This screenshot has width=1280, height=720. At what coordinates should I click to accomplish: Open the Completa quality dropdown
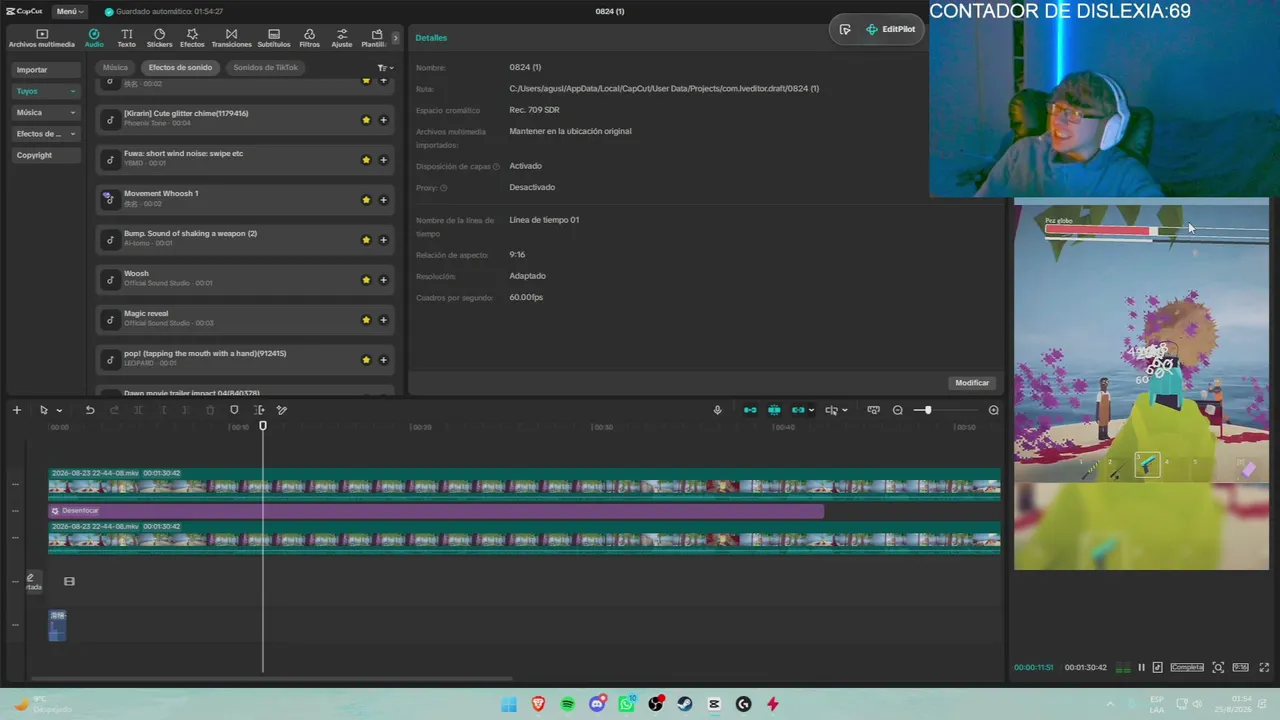(1187, 667)
